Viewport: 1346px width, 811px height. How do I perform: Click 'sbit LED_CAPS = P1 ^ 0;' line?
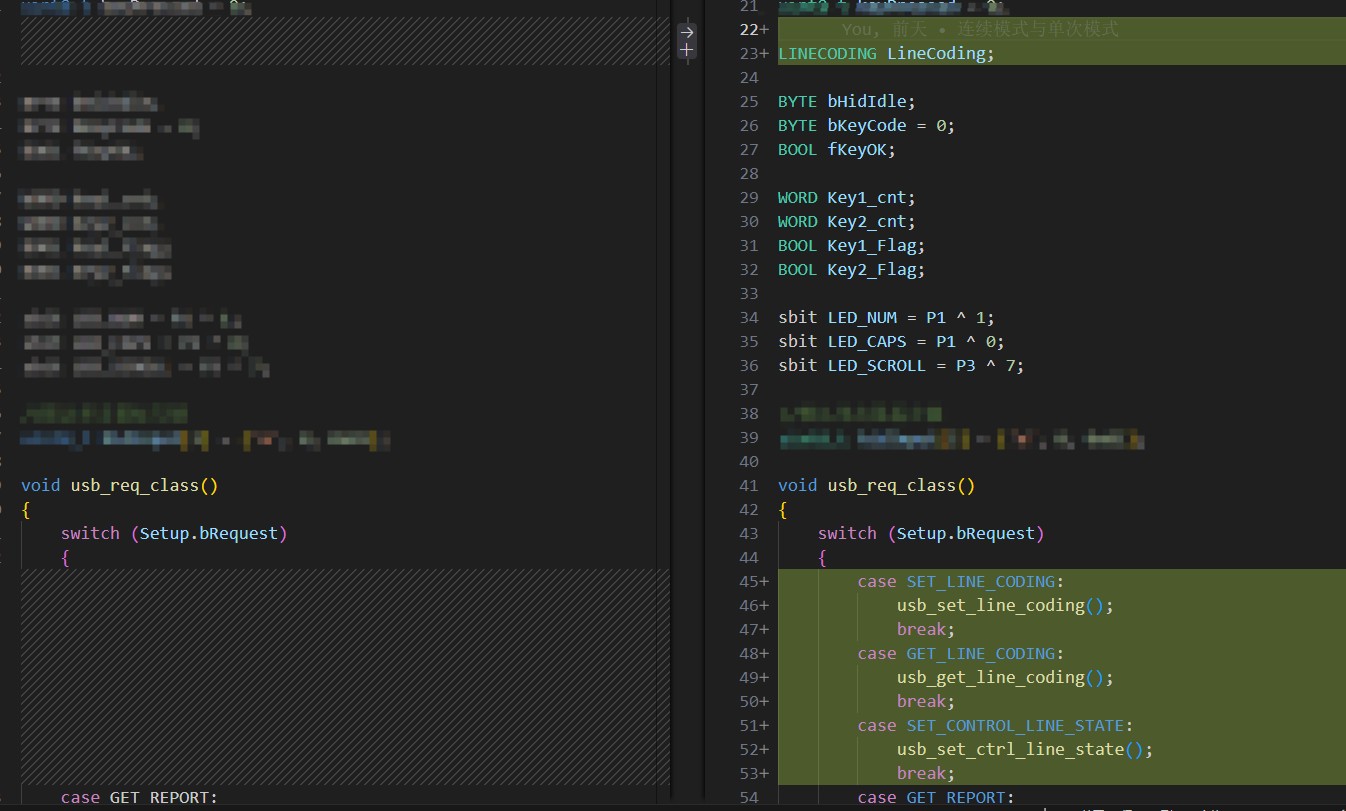(x=891, y=342)
